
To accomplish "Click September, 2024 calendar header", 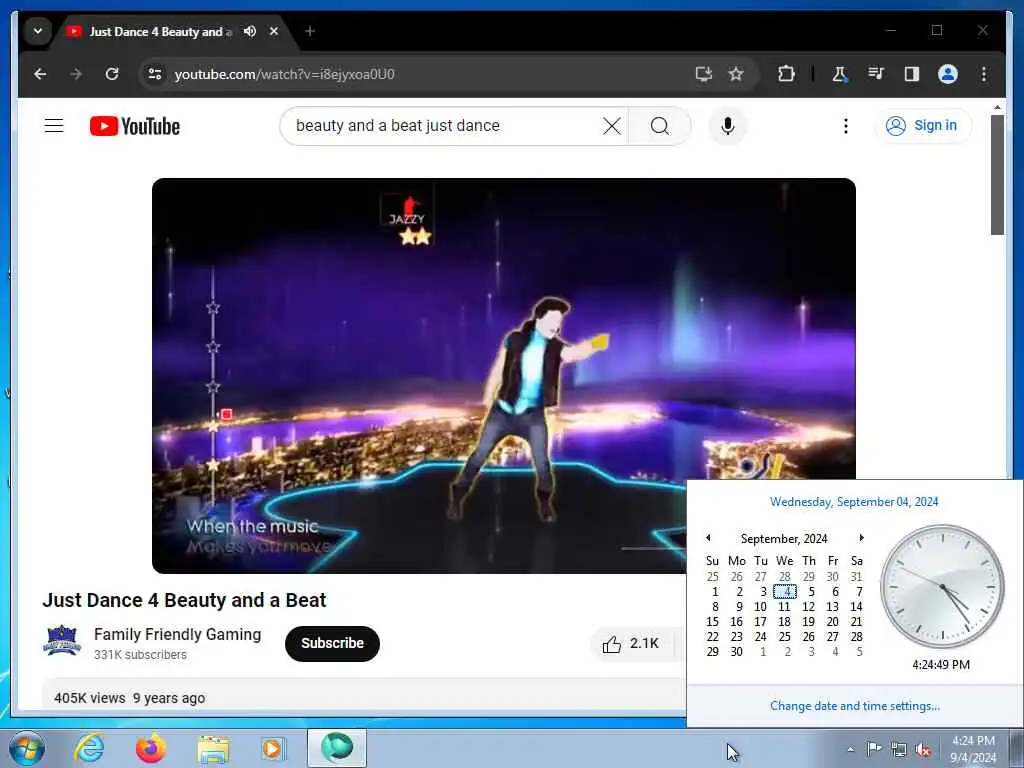I will pyautogui.click(x=784, y=539).
